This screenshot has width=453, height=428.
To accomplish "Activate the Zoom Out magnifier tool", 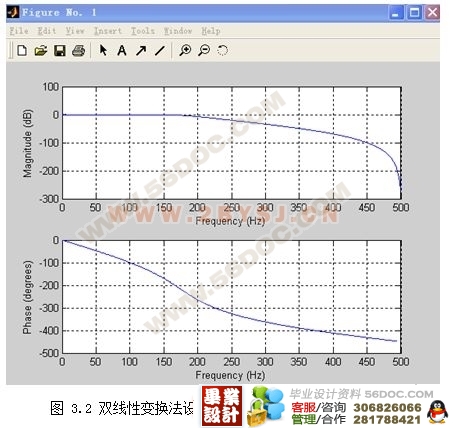I will pos(204,50).
